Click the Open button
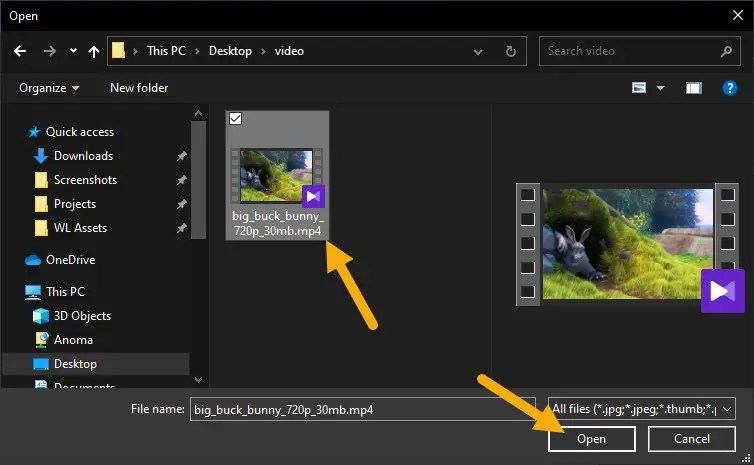754x465 pixels. point(591,439)
